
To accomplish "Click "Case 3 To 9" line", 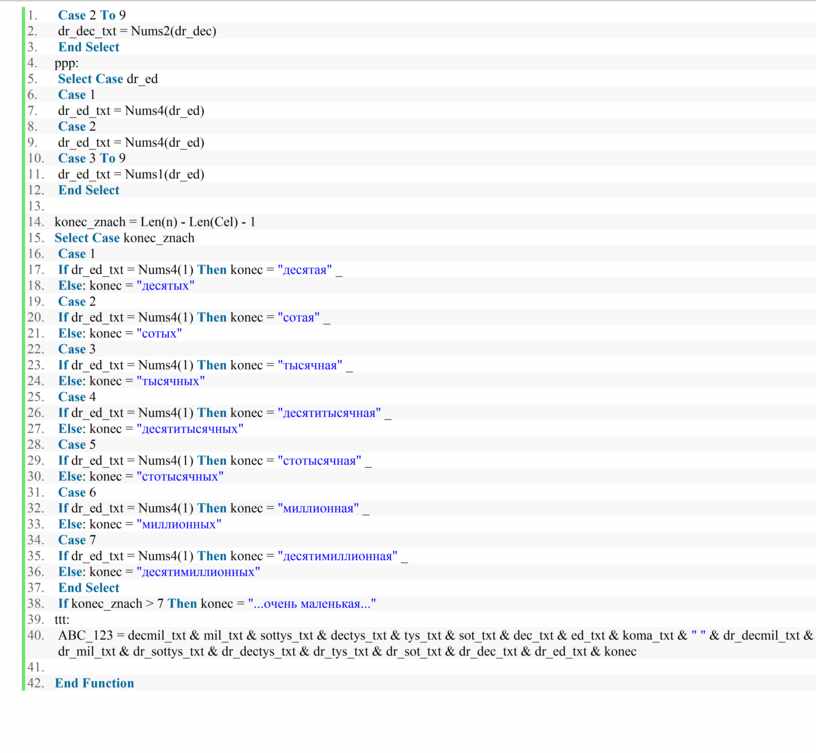I will pos(92,158).
